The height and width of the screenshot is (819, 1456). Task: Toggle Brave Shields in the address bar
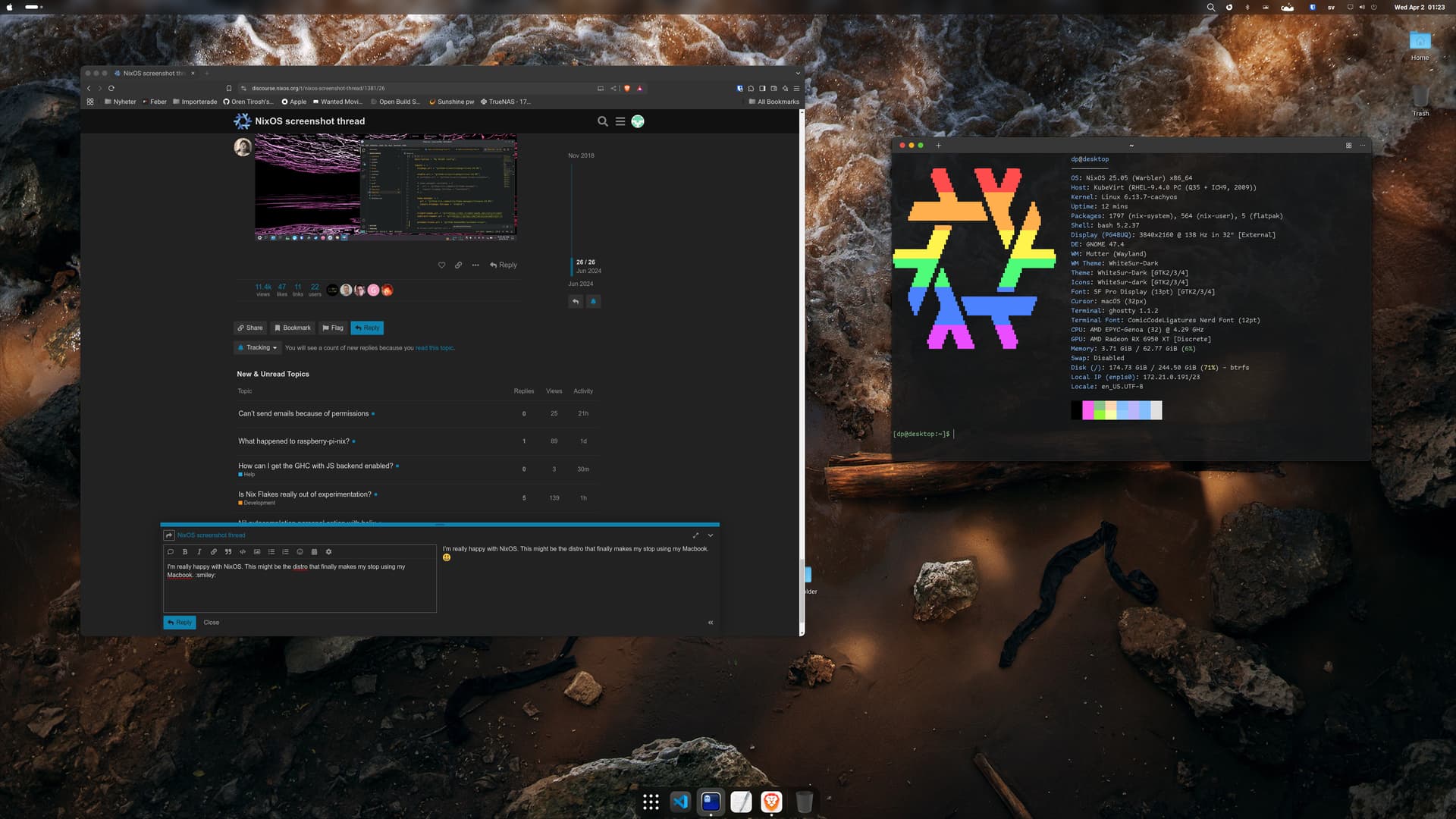coord(626,88)
